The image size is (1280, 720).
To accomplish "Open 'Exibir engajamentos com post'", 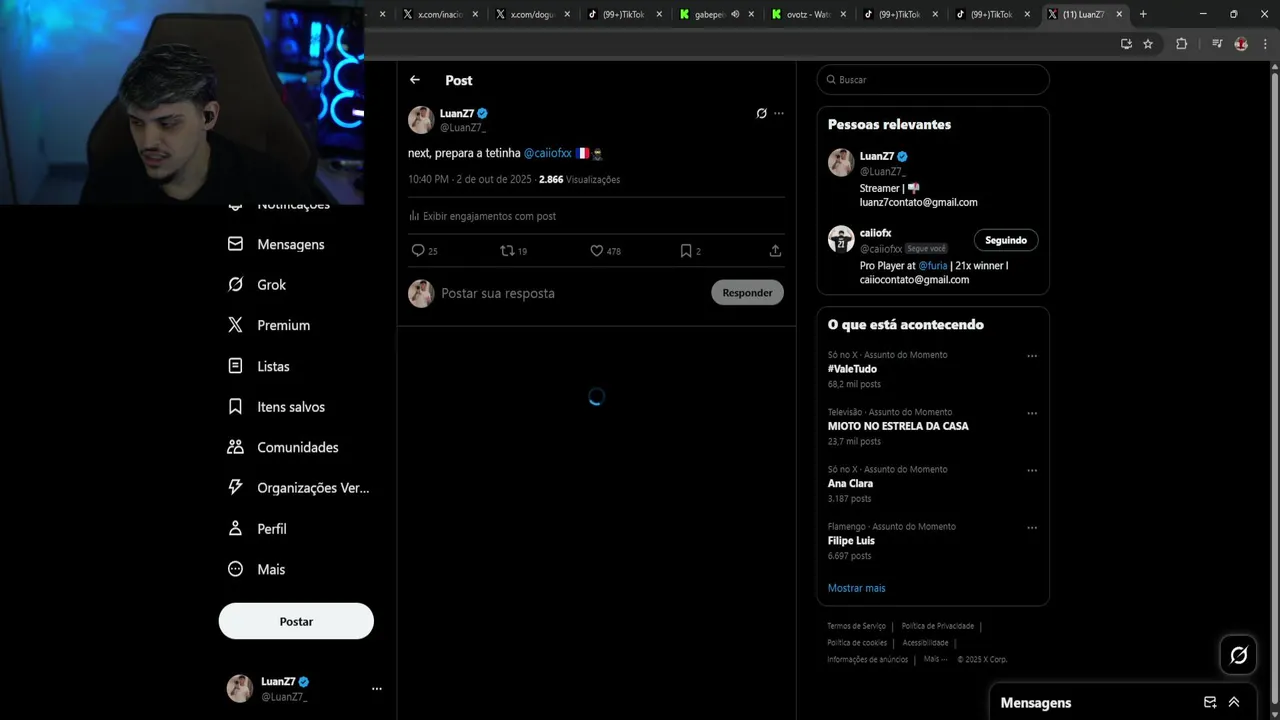I will pyautogui.click(x=482, y=216).
